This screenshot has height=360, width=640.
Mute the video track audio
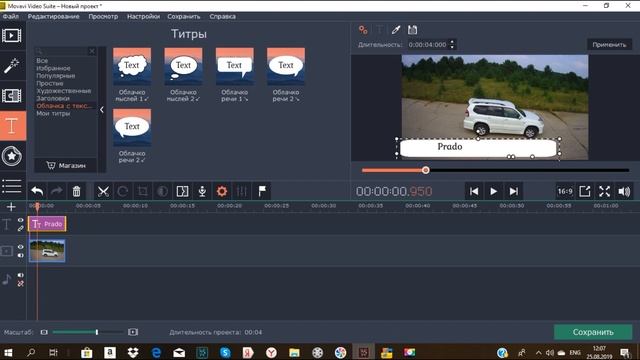pos(20,256)
